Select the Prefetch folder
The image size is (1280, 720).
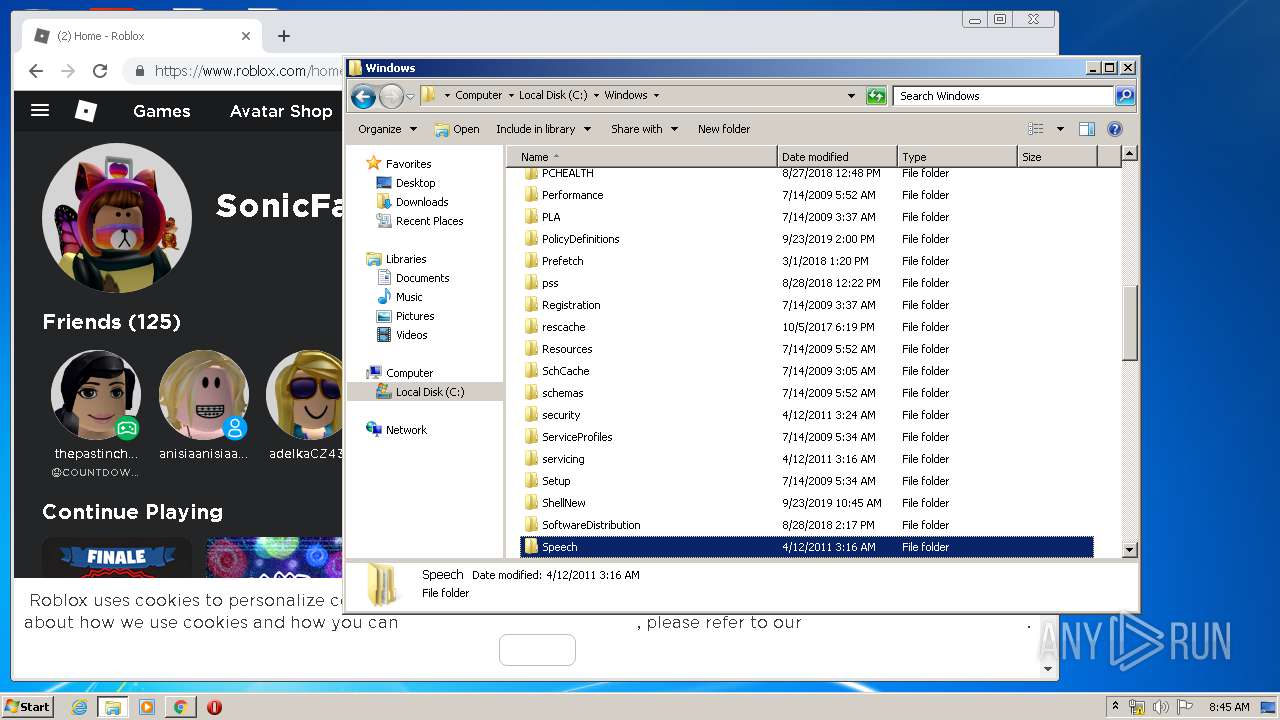pyautogui.click(x=562, y=261)
